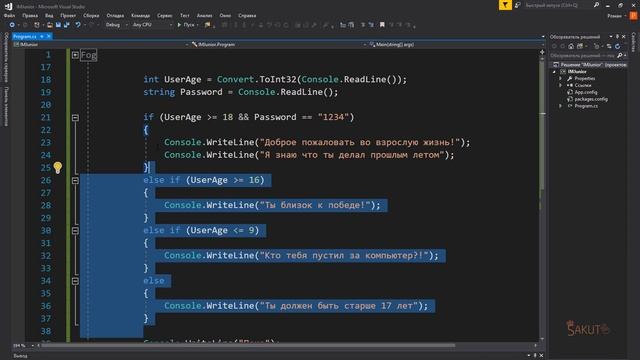Expand the Ссылки references node arrow
This screenshot has height=360, width=640.
560,85
